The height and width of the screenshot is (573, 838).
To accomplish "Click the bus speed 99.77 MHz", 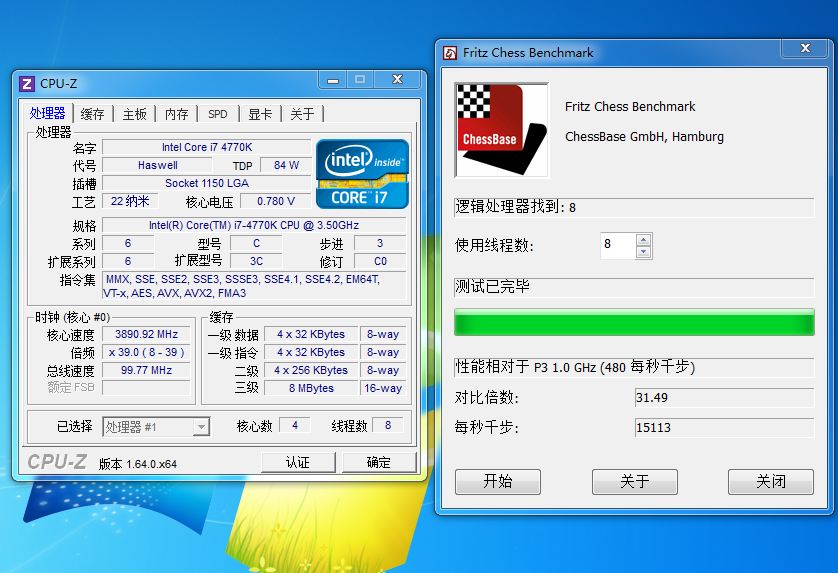I will [x=146, y=370].
